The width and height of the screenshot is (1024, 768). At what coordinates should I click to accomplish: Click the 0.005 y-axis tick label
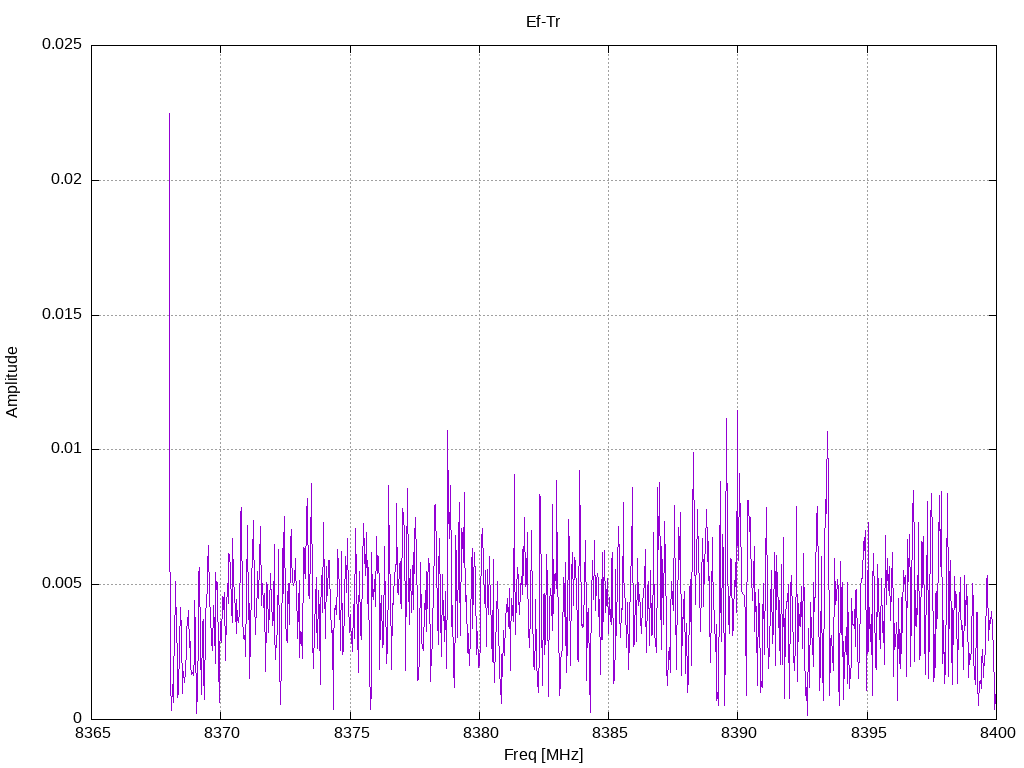[x=62, y=583]
